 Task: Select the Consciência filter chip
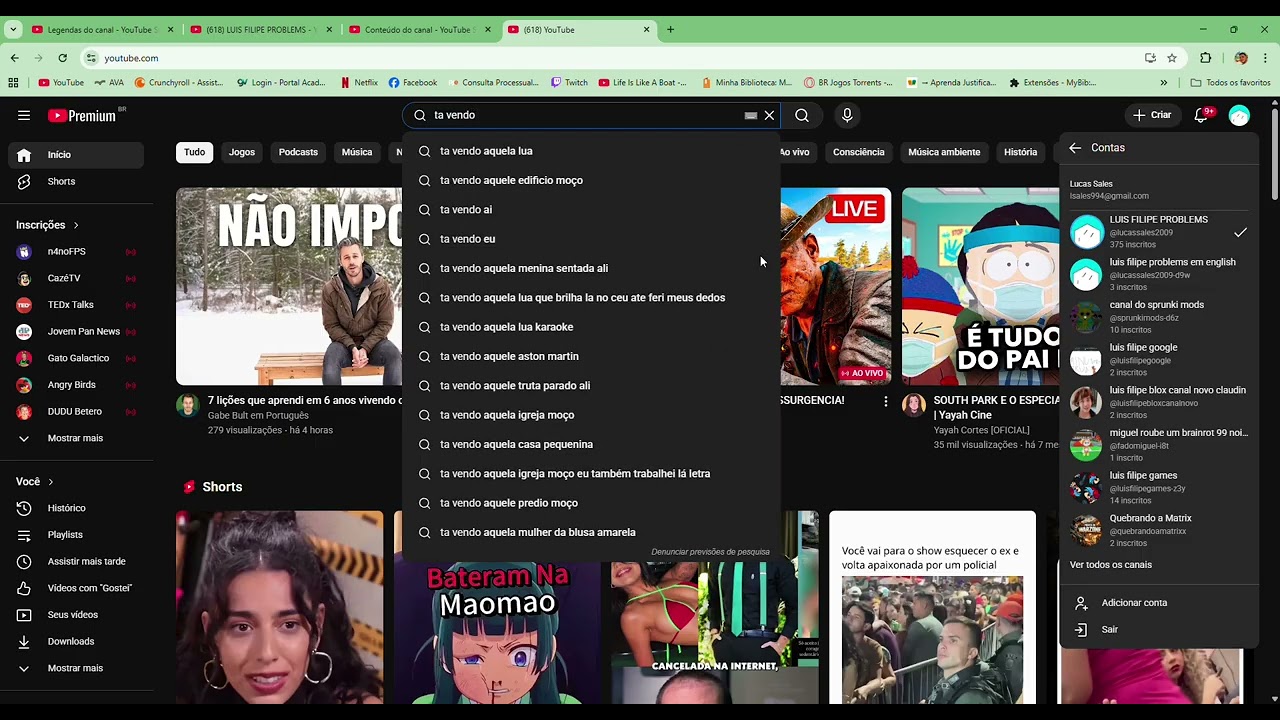[859, 152]
